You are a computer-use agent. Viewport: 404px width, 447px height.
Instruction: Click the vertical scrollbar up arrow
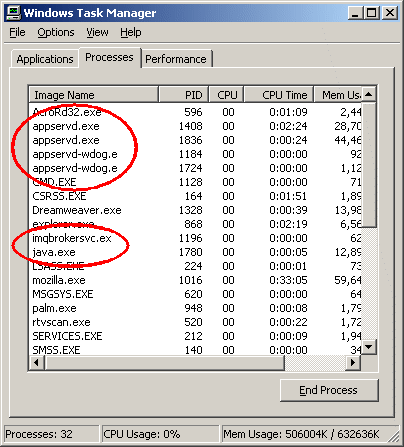(x=369, y=95)
